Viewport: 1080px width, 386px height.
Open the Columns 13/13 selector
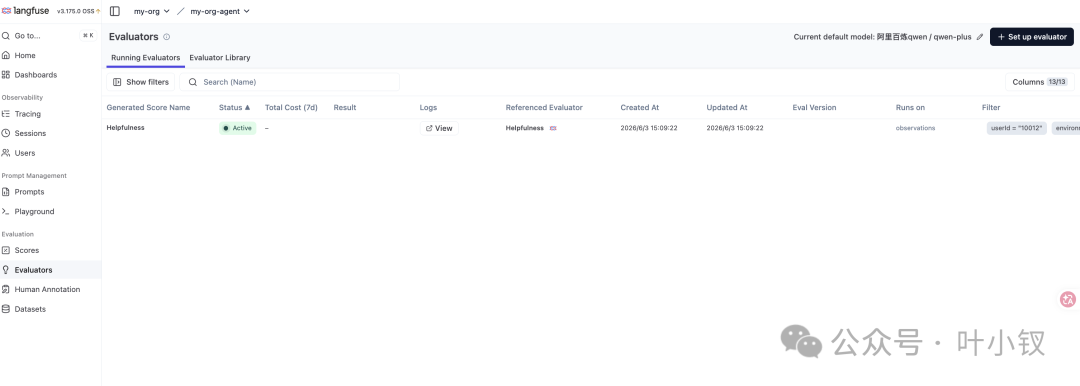(1039, 82)
